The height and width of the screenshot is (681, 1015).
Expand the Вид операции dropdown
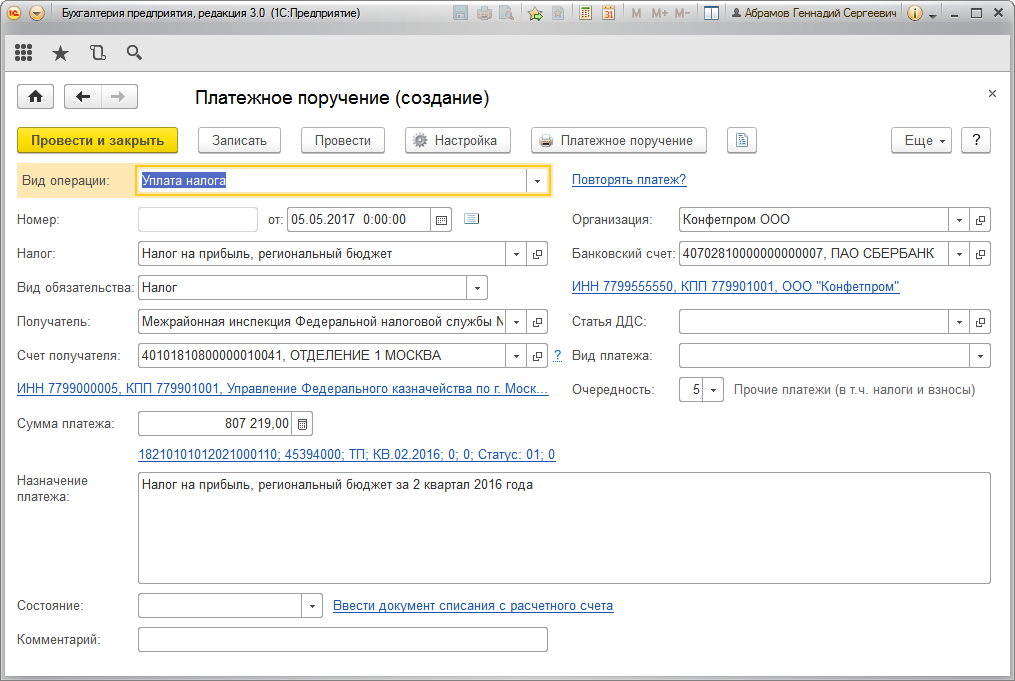(537, 181)
